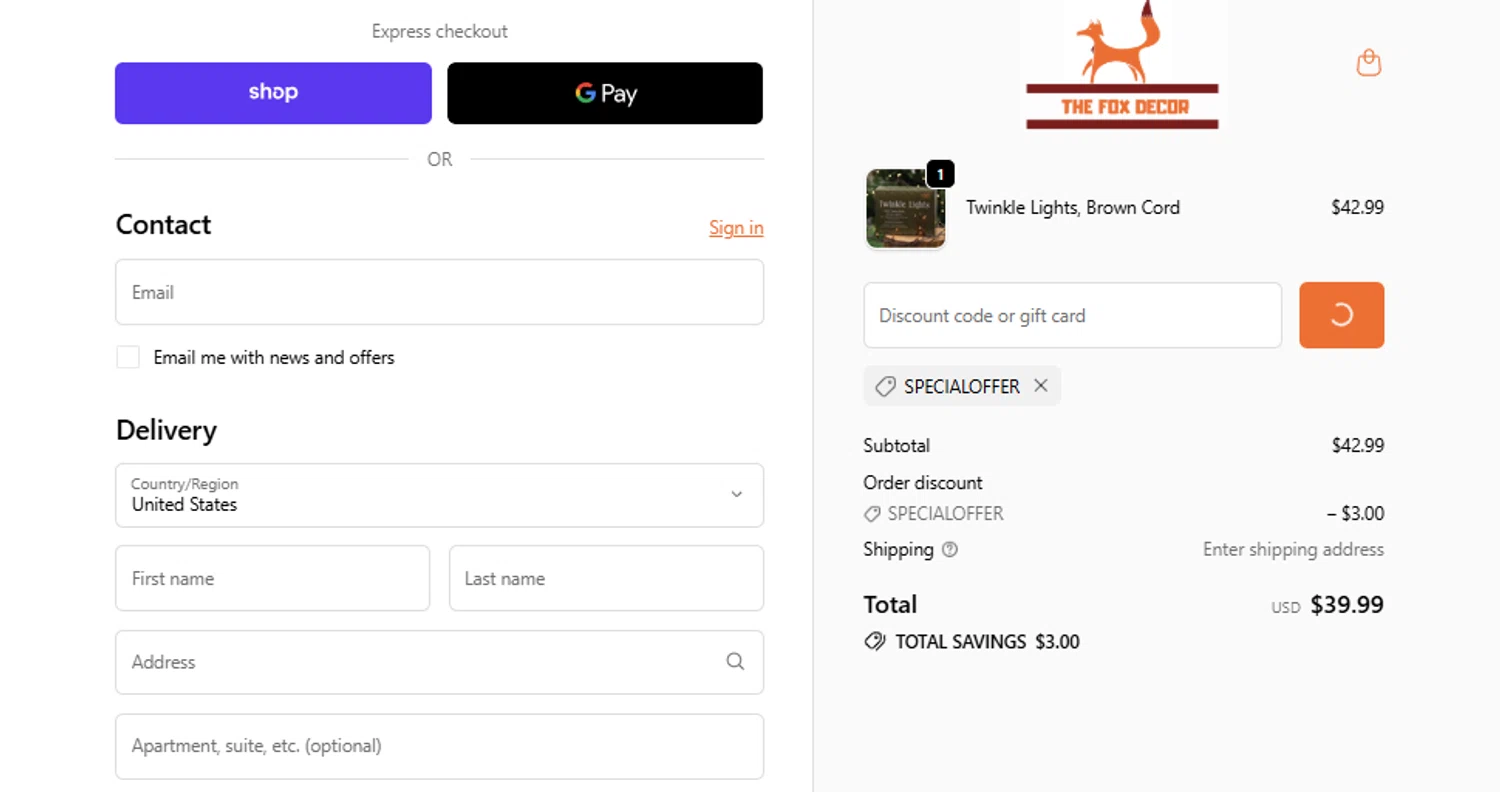This screenshot has height=792, width=1500.
Task: Click The Fox Decor logo
Action: tap(1123, 66)
